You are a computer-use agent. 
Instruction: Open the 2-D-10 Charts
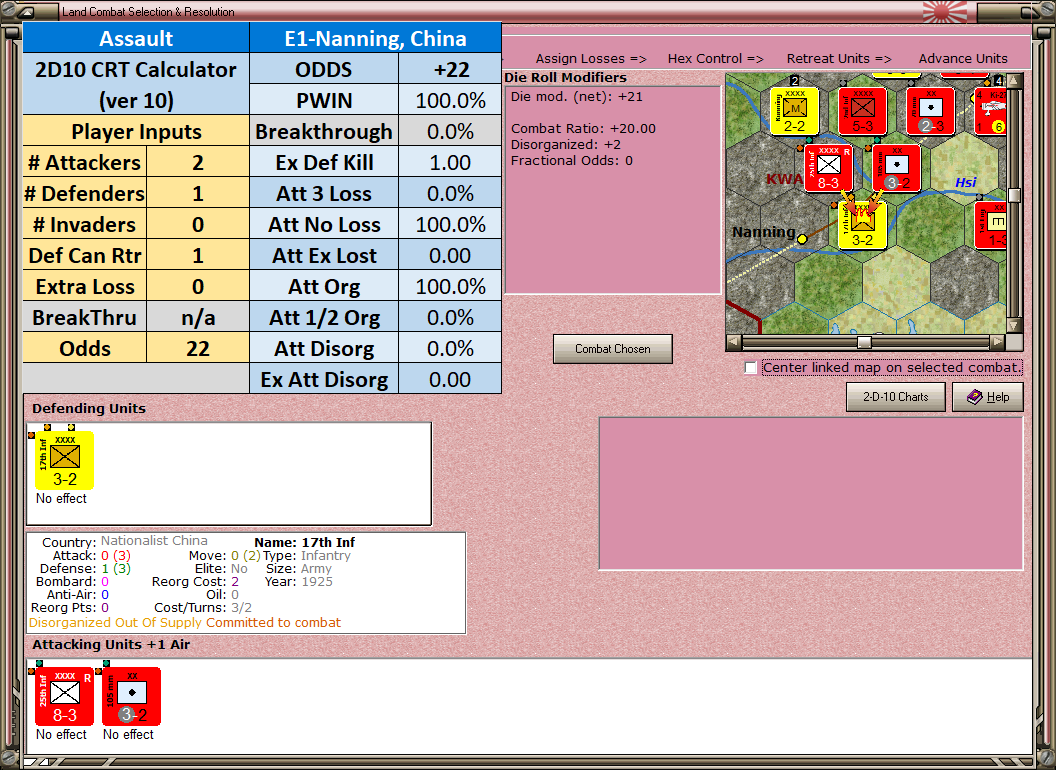click(x=896, y=397)
